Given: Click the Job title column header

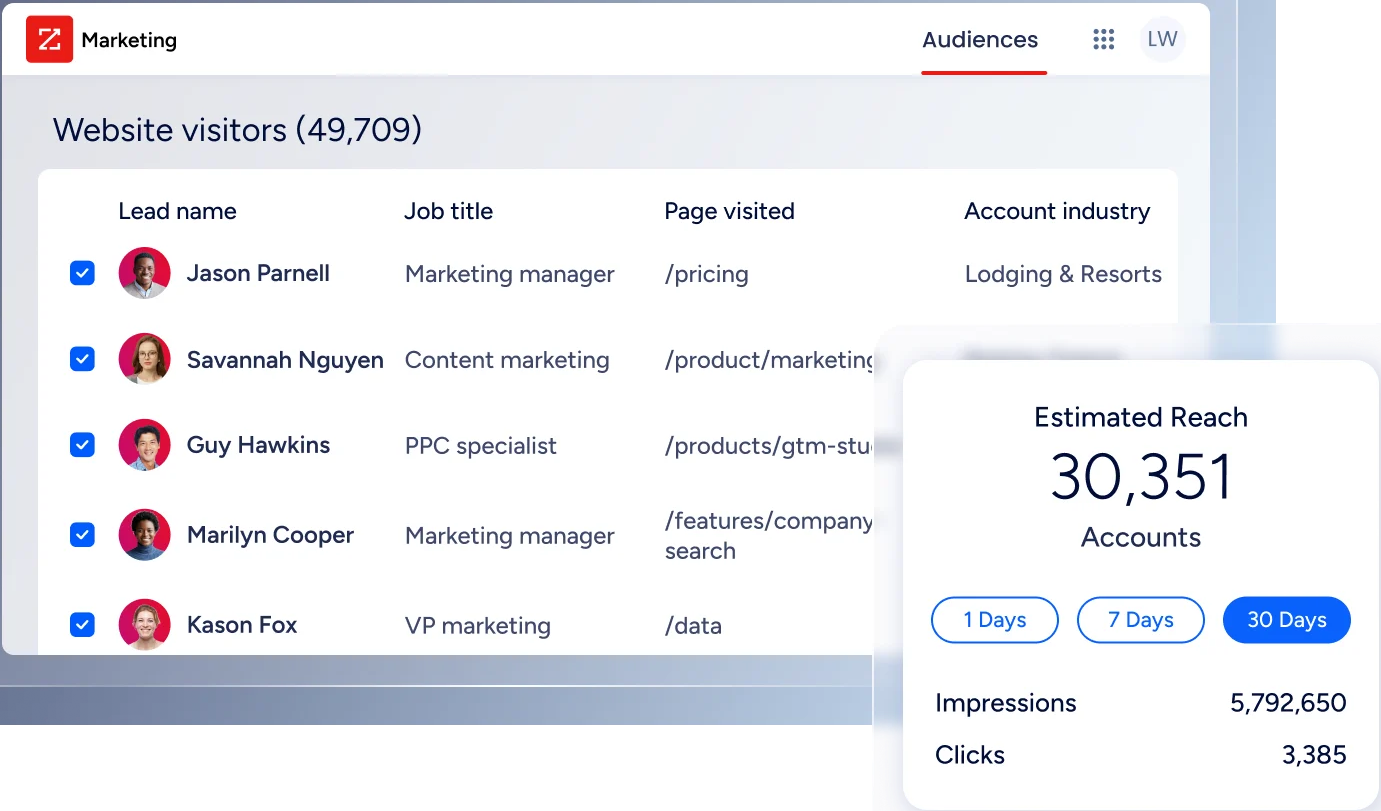Looking at the screenshot, I should click(x=448, y=211).
